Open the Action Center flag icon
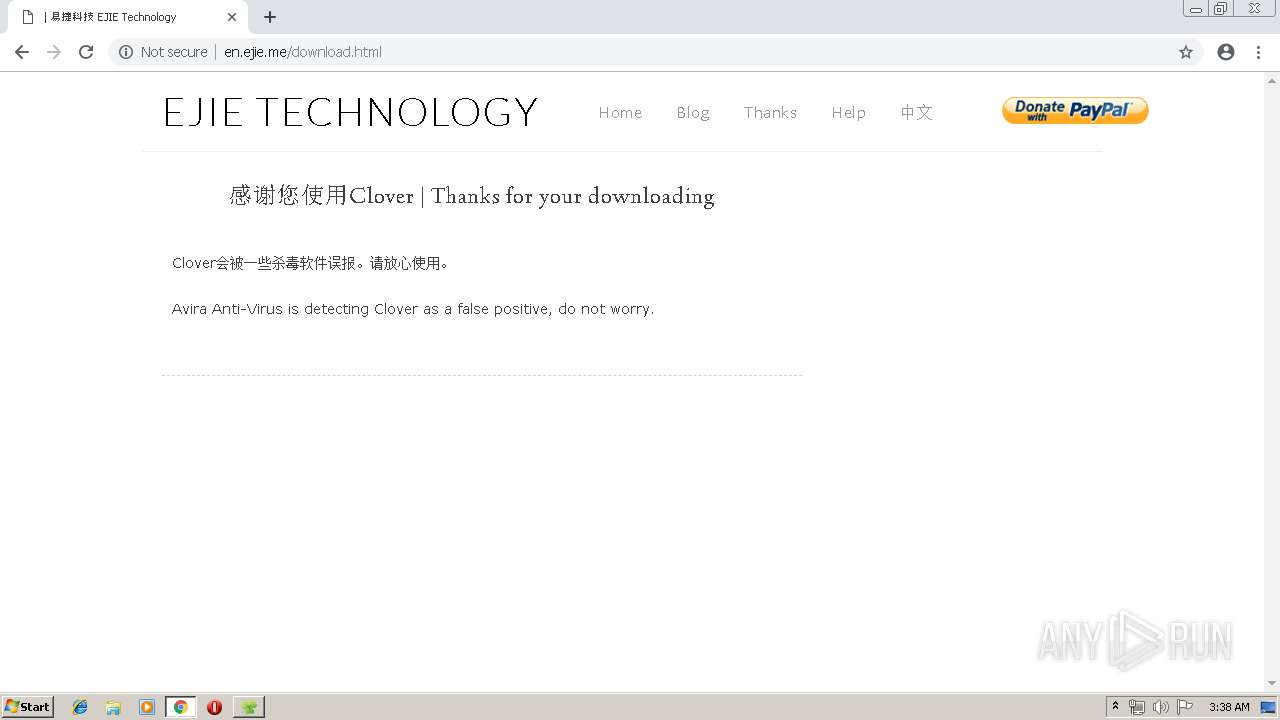This screenshot has height=720, width=1280. pyautogui.click(x=1185, y=707)
